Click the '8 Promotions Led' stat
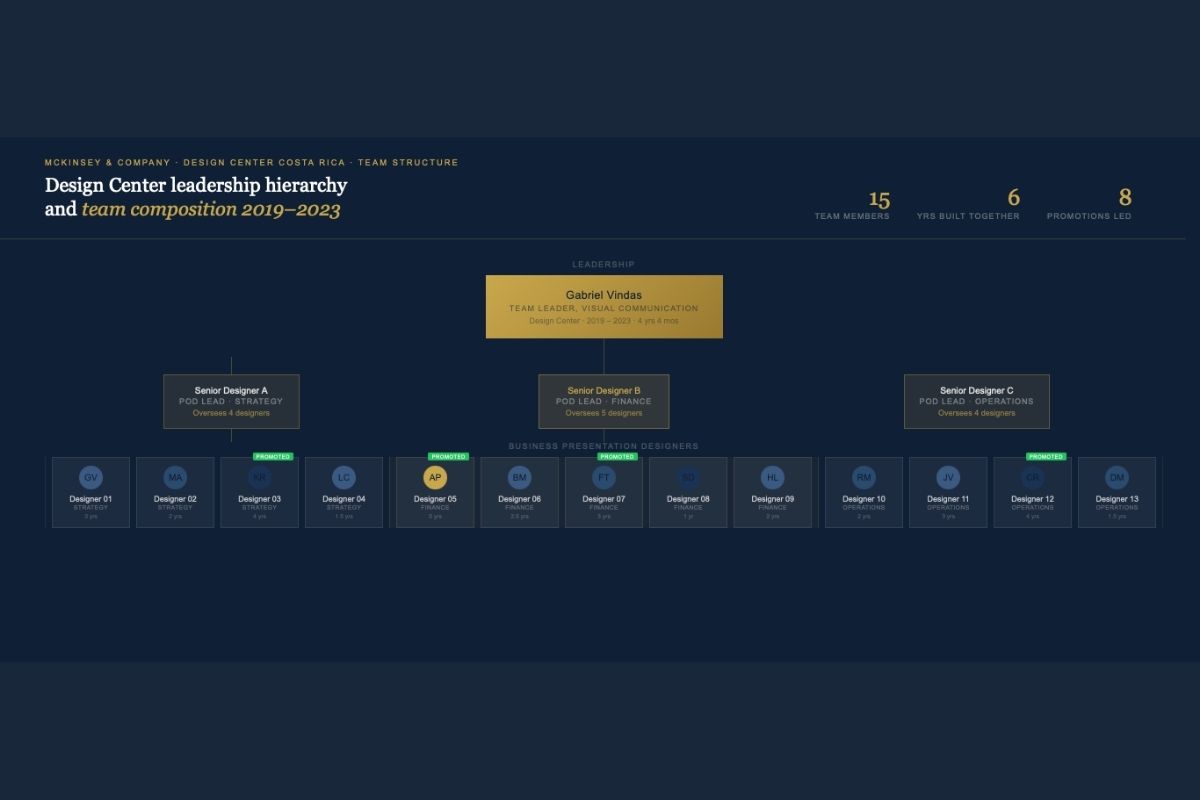This screenshot has height=800, width=1200. [1089, 204]
